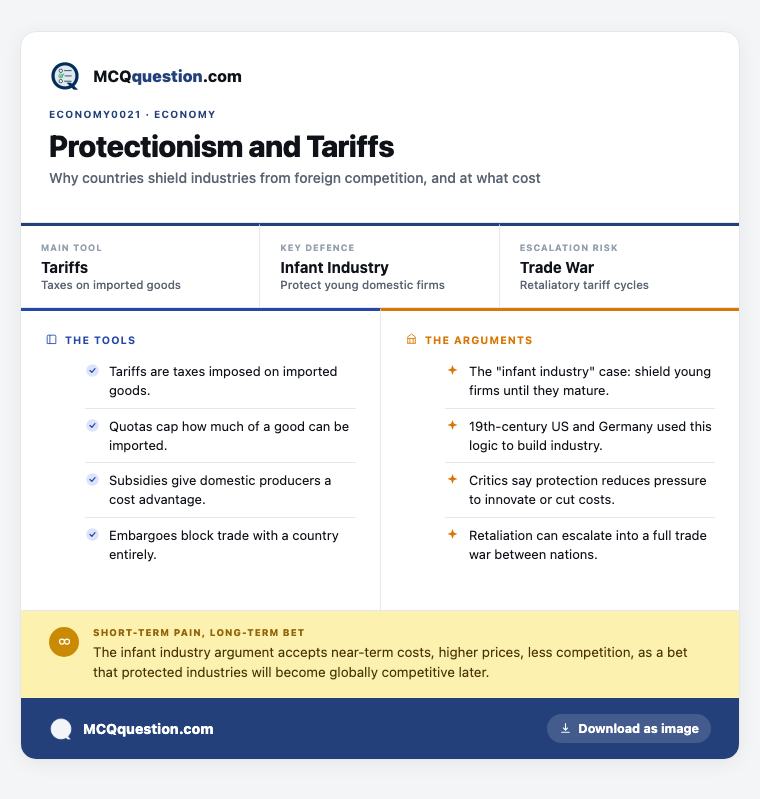Click the check mark beside Tariffs are taxes
760x799 pixels.
pyautogui.click(x=92, y=370)
